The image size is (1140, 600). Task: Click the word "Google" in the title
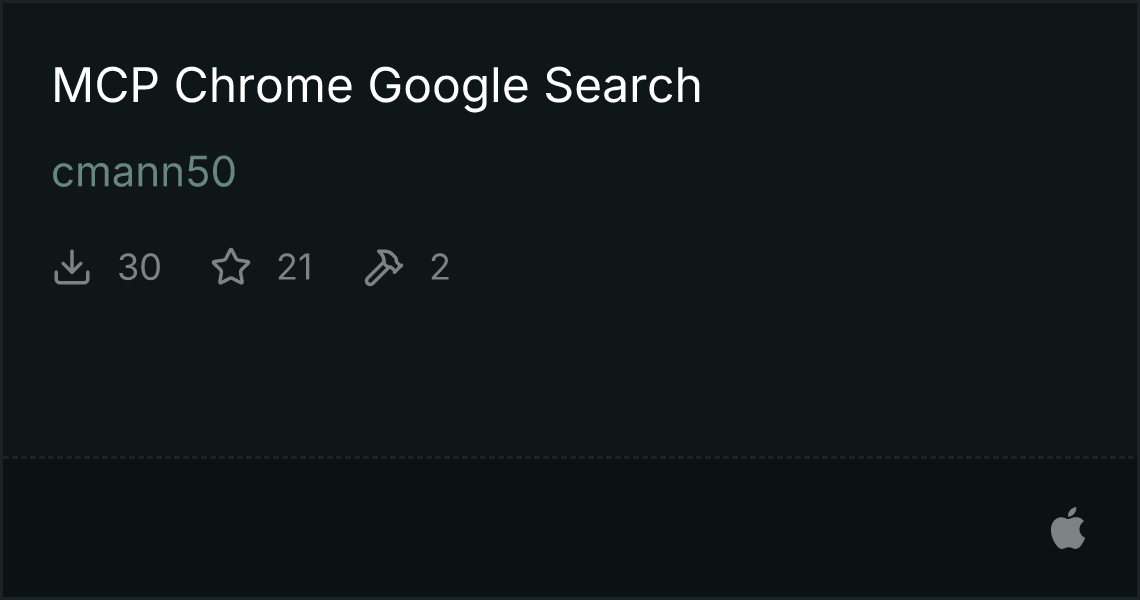448,86
